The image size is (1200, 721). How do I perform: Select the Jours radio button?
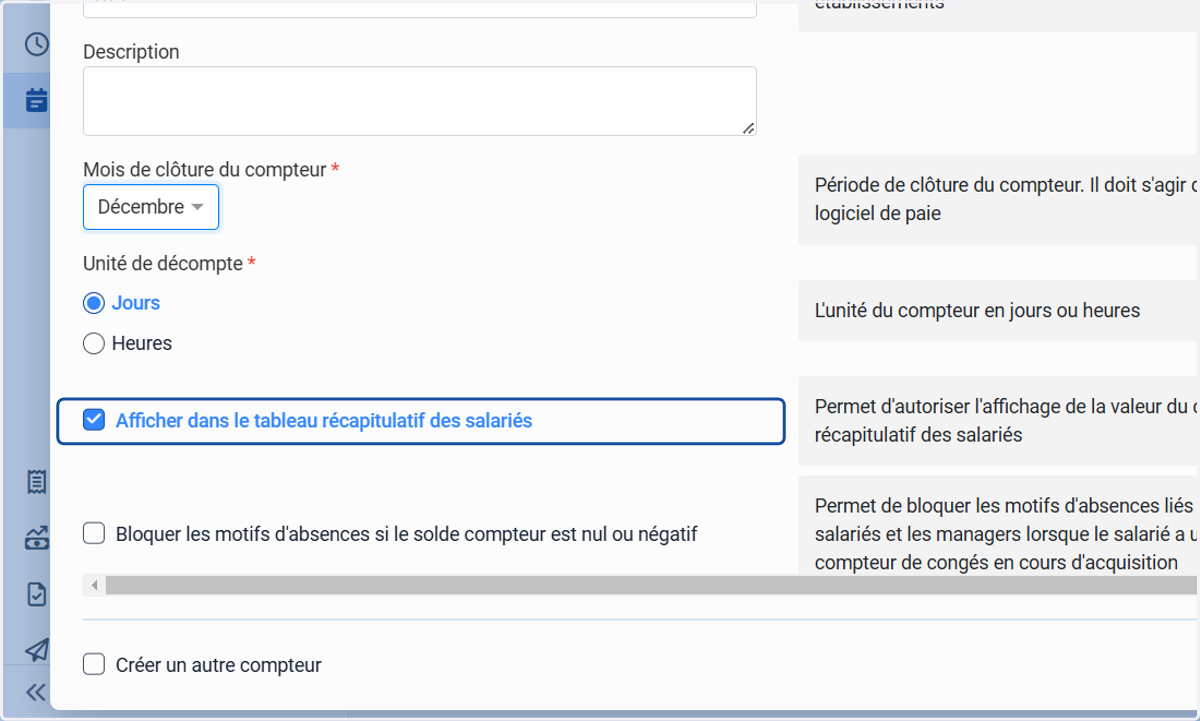(x=94, y=303)
